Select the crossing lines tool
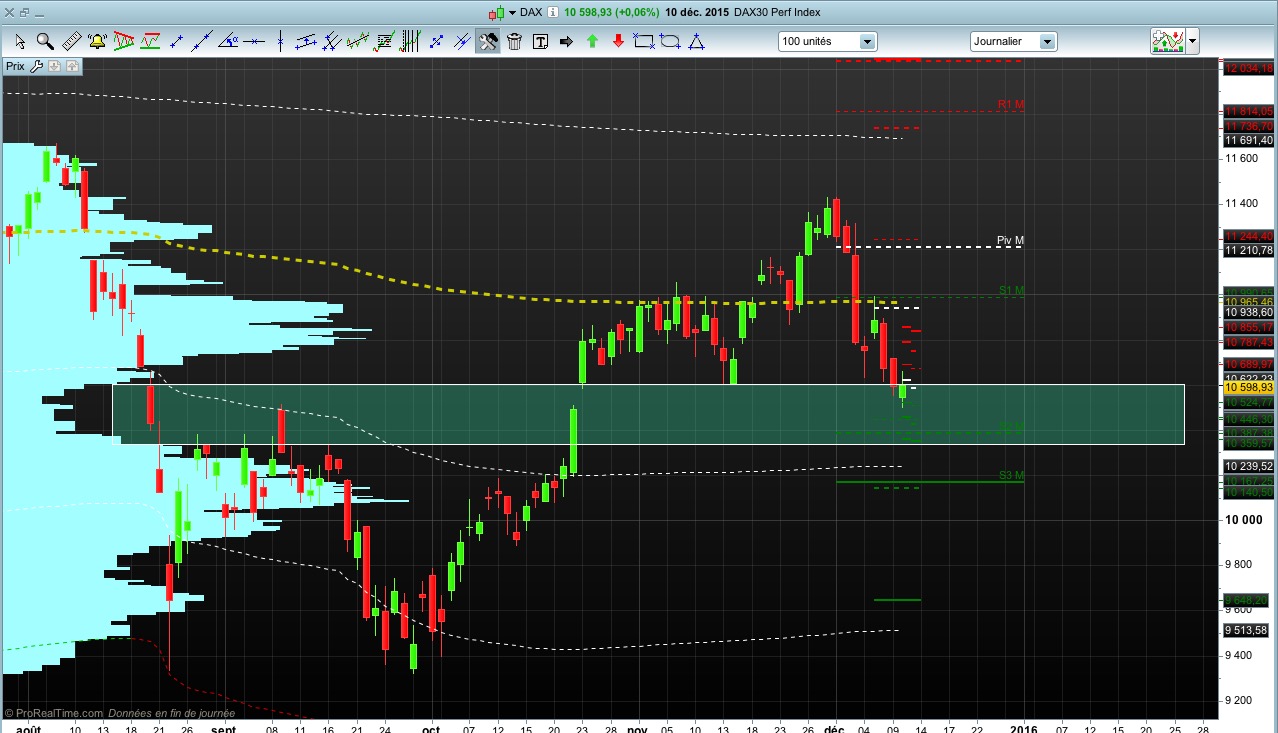1278x733 pixels. 462,41
